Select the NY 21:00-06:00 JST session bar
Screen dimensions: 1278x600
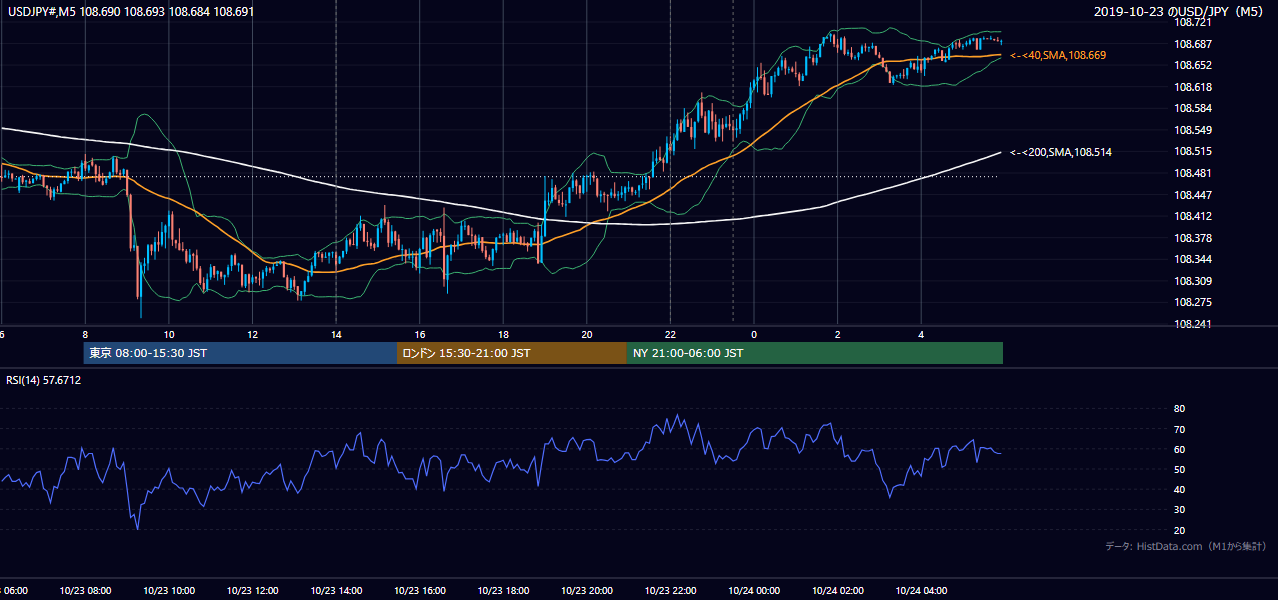coord(815,353)
